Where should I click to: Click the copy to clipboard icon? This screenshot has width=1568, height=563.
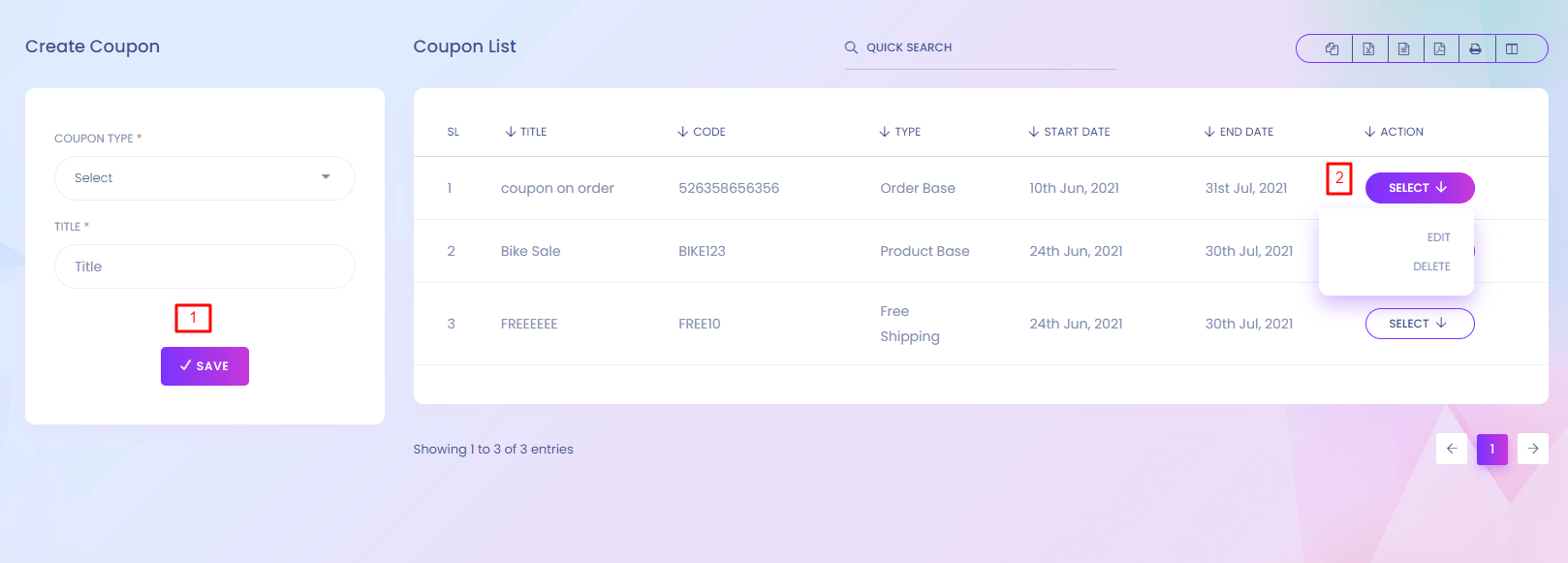click(1332, 48)
